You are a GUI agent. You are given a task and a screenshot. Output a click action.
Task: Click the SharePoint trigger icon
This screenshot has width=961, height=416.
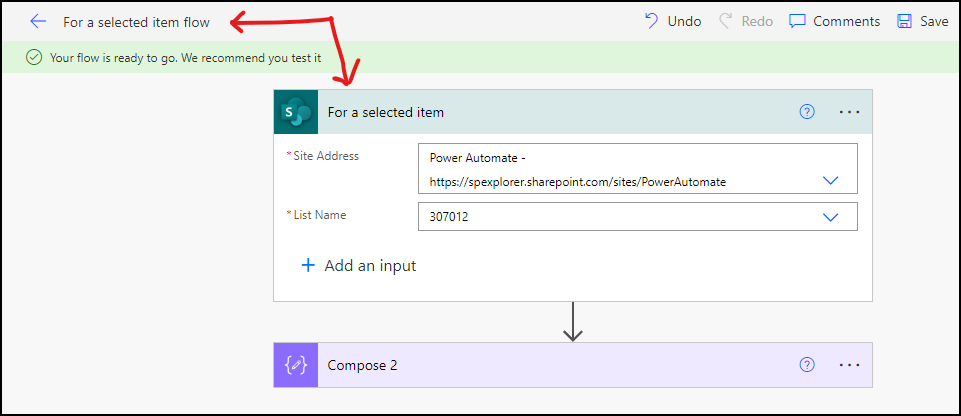pos(296,112)
